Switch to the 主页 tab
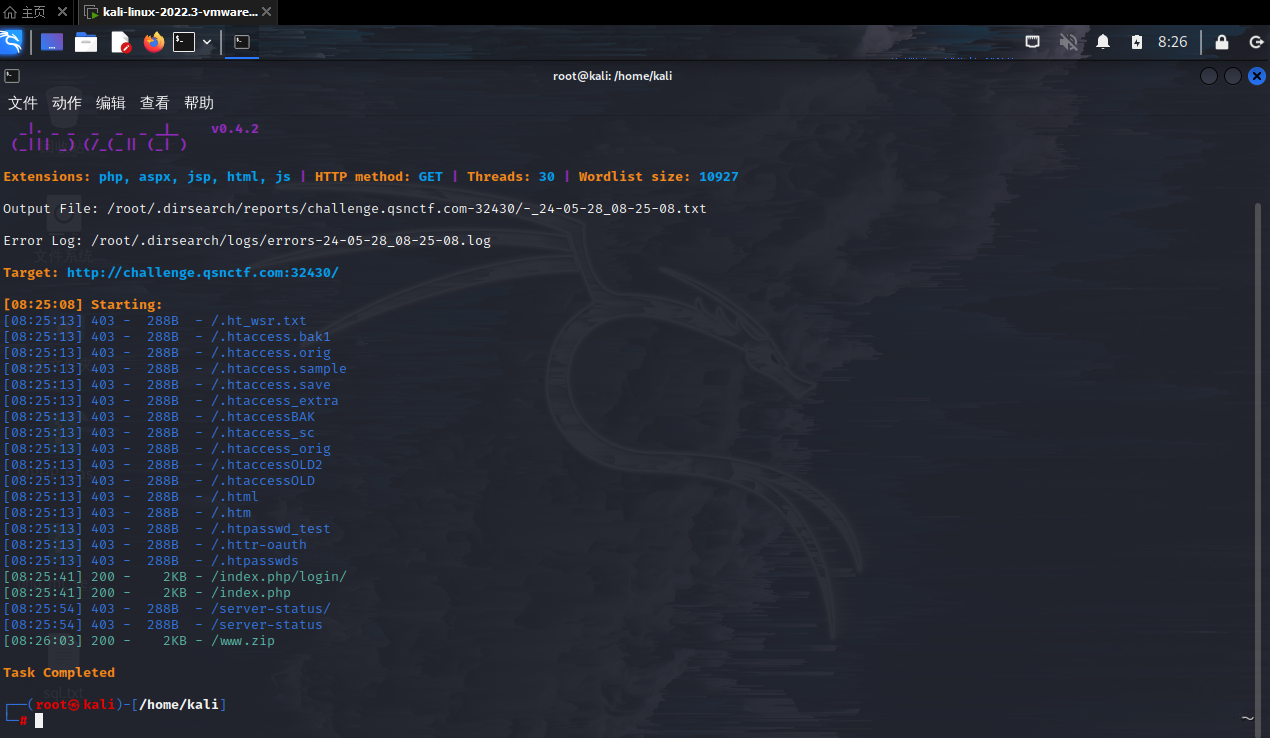 click(25, 12)
